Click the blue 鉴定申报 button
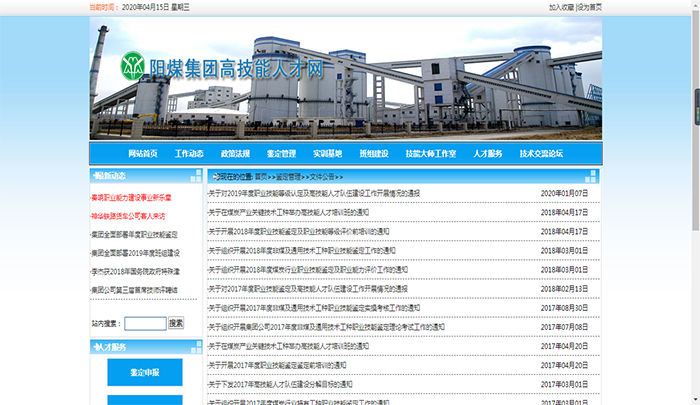Screen dimensions: 700x405 tap(145, 372)
